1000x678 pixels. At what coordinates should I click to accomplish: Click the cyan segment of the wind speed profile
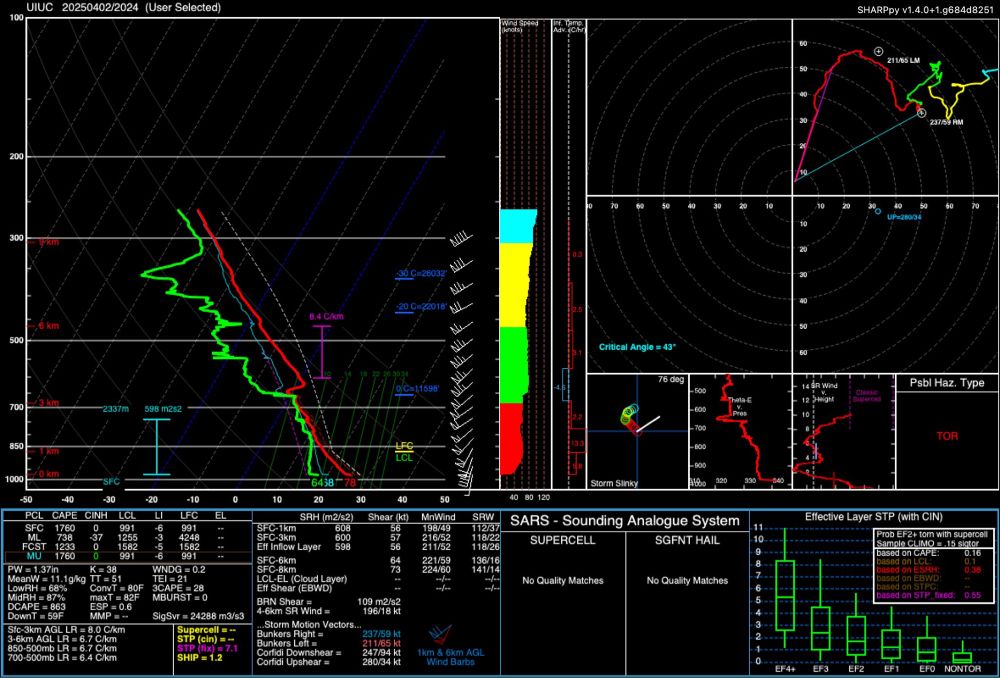(517, 226)
